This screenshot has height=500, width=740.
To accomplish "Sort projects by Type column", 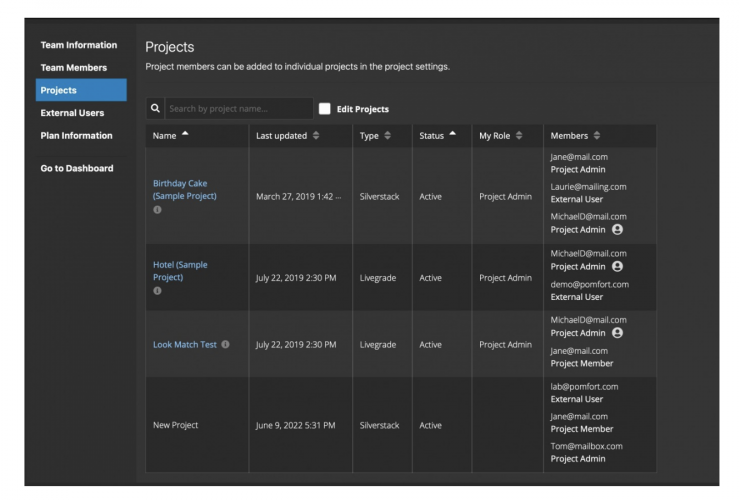I will point(387,136).
